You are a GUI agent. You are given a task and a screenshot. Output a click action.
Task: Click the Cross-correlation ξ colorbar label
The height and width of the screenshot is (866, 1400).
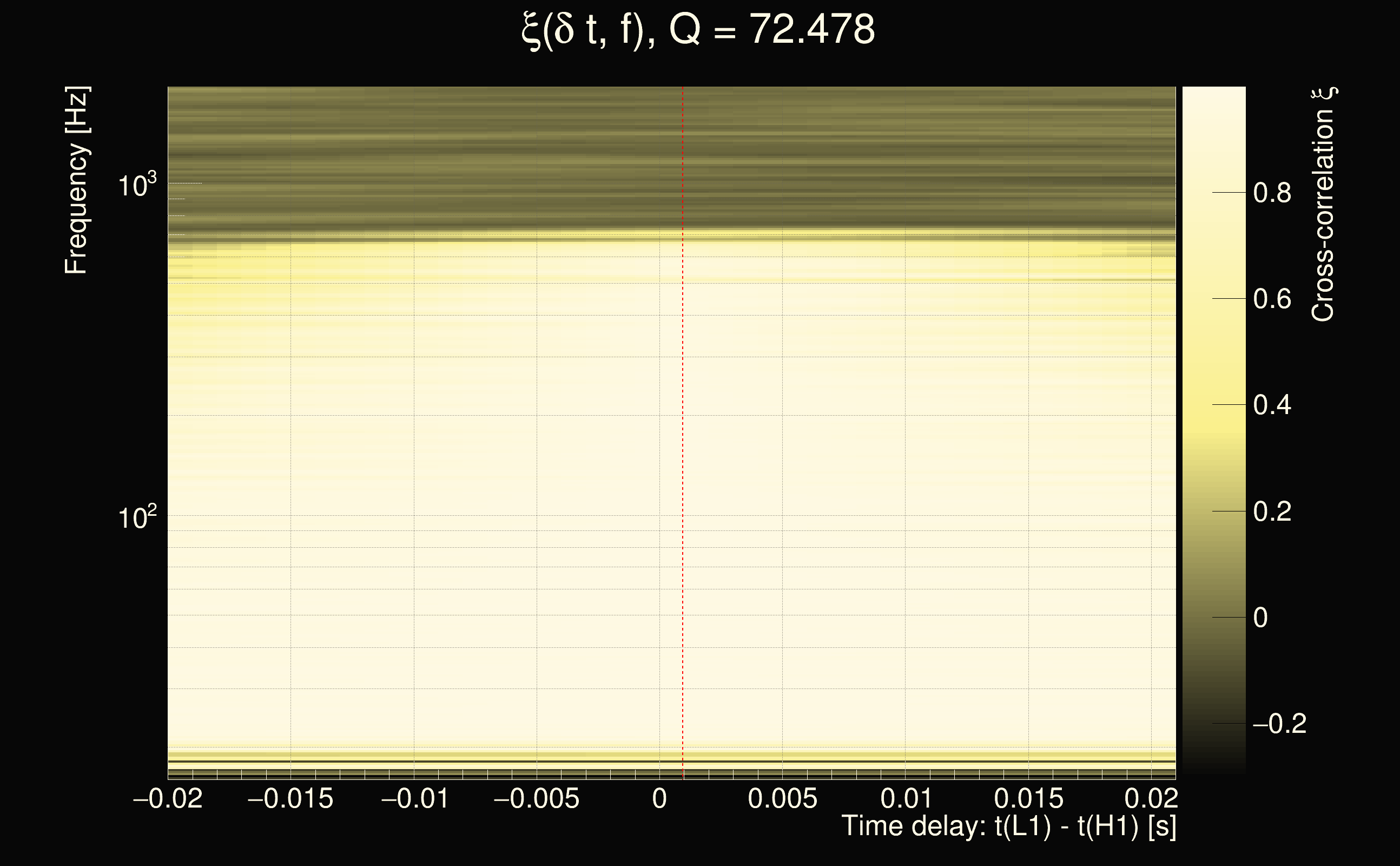(1323, 205)
